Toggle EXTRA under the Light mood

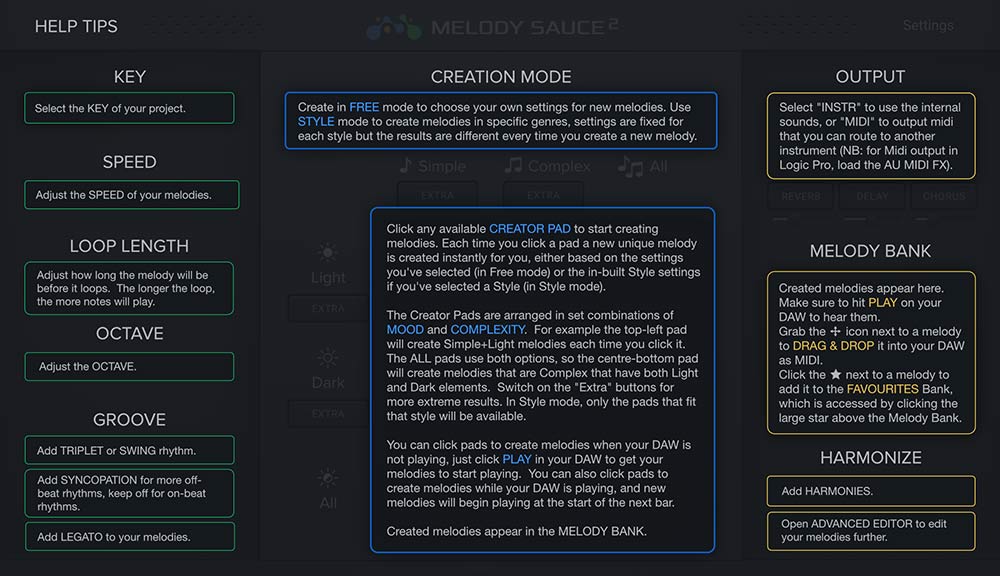327,307
